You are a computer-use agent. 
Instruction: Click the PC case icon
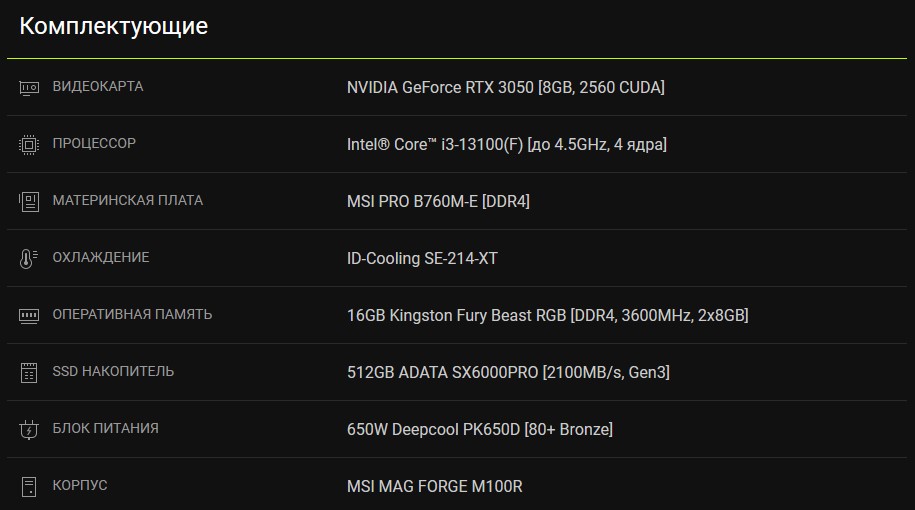point(29,486)
